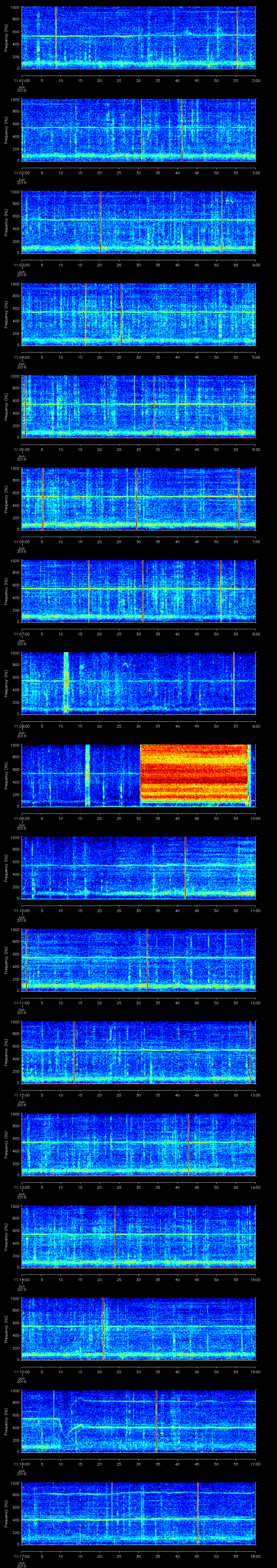The height and width of the screenshot is (1568, 277).
Task: View the spectrogram panel starting at 11:06:00
Action: point(139,499)
